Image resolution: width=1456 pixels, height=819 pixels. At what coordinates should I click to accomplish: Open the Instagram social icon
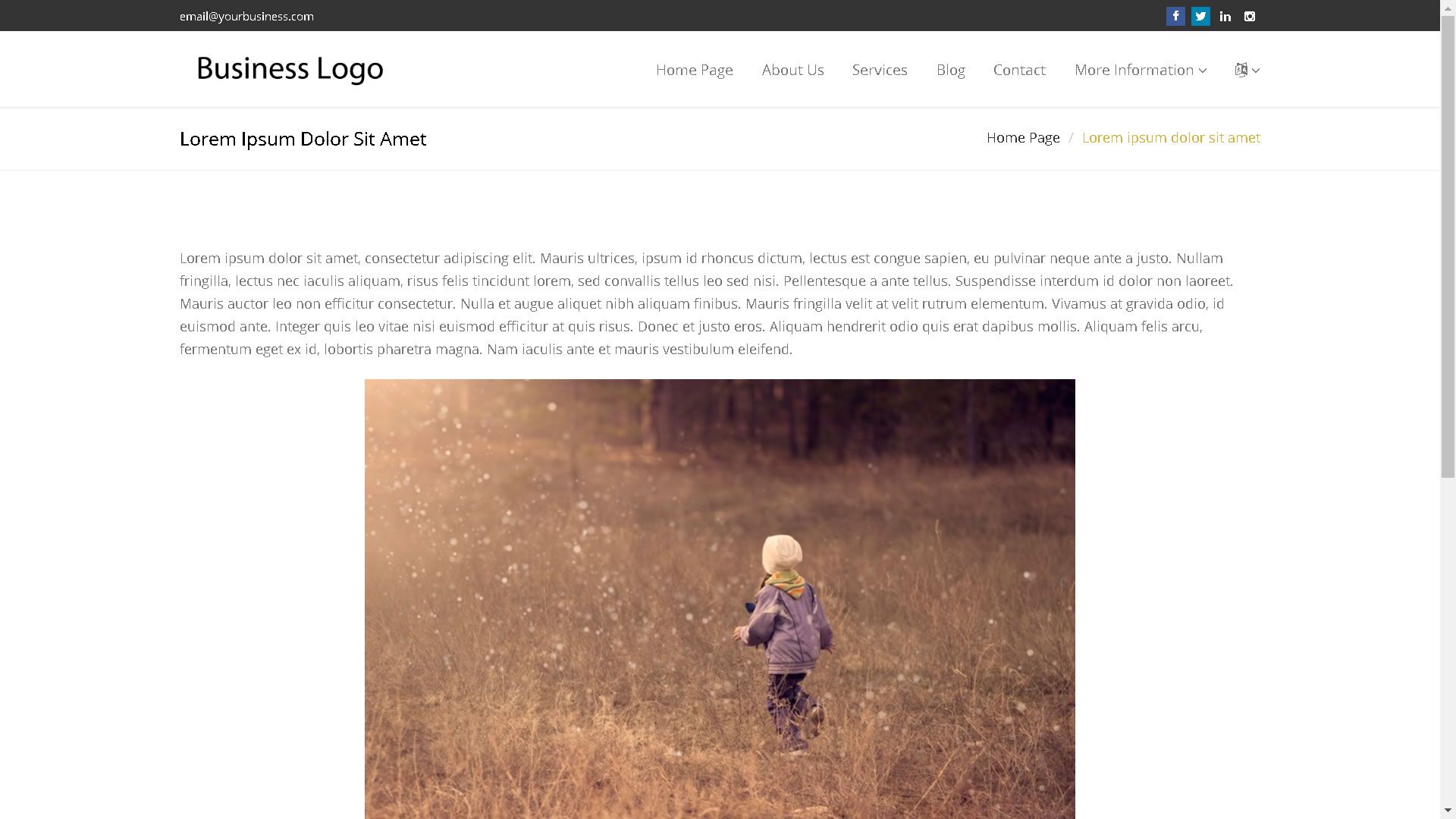click(x=1250, y=16)
